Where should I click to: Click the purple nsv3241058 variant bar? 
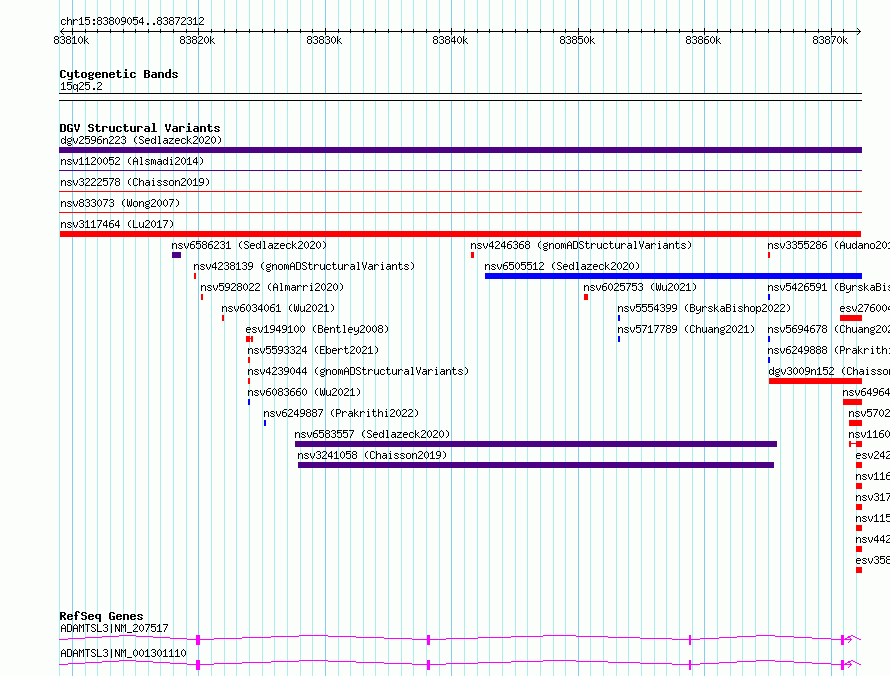(x=536, y=465)
